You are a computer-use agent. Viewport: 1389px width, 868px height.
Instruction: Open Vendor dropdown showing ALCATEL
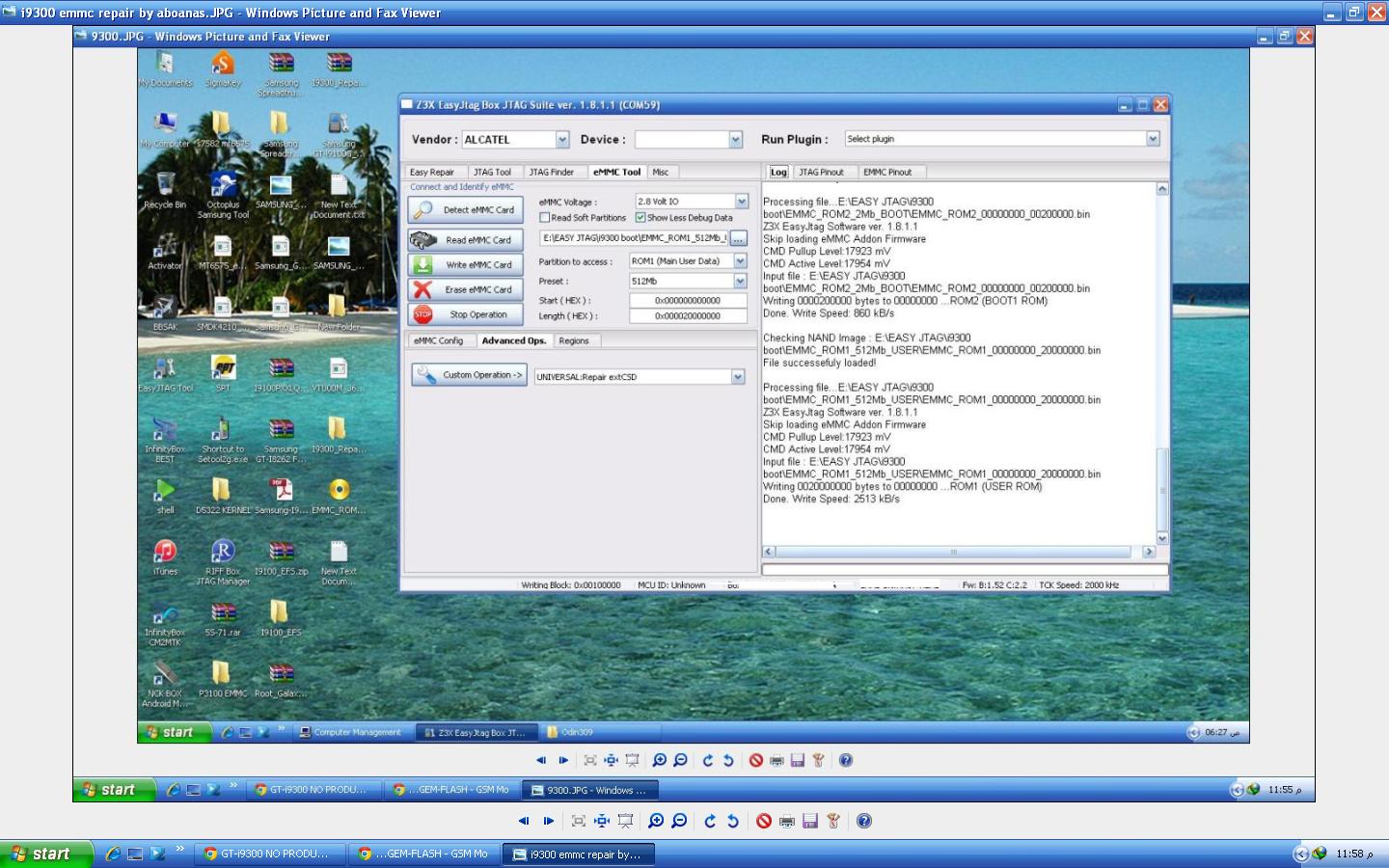tap(562, 140)
